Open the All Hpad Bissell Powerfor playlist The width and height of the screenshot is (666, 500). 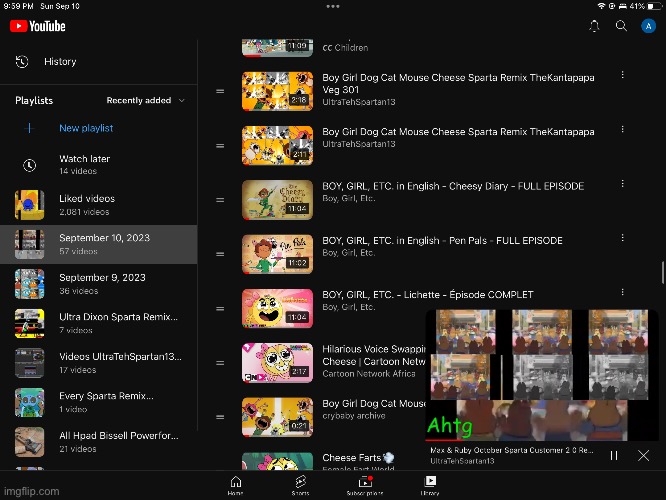[99, 442]
